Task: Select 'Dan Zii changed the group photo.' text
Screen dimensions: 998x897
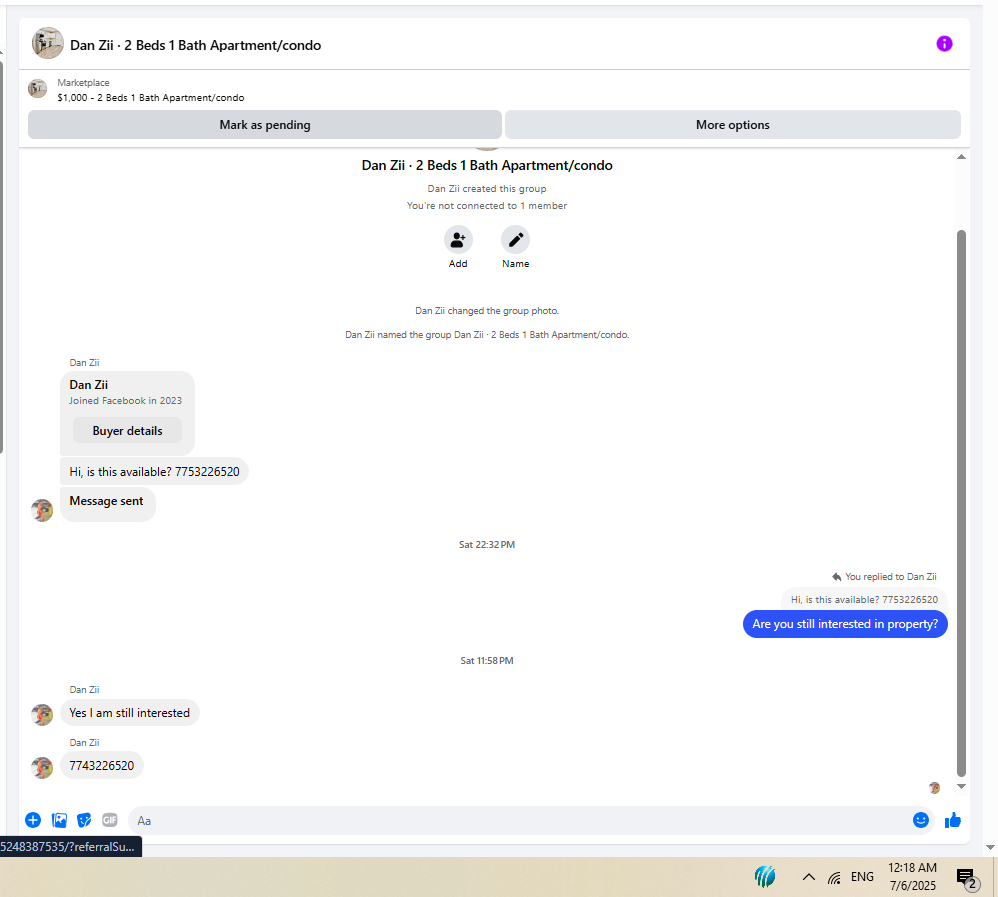Action: click(487, 311)
